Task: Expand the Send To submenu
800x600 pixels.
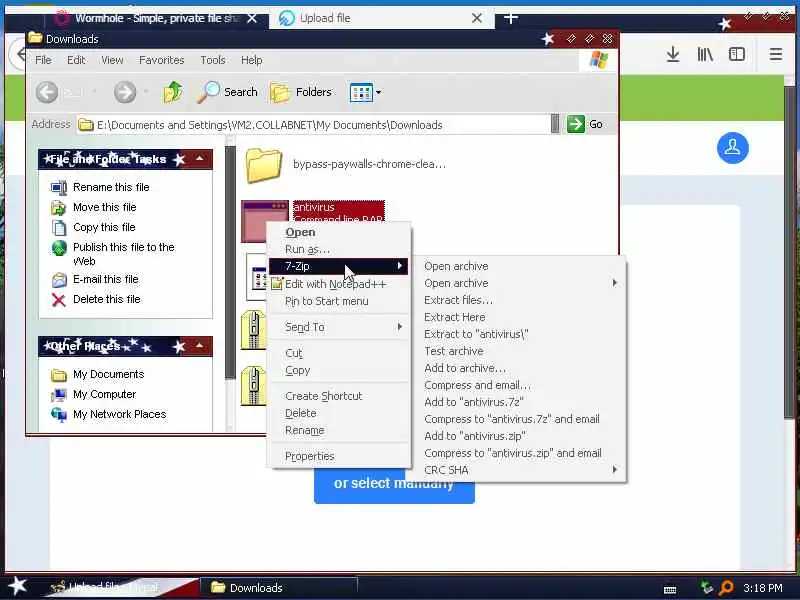Action: click(x=339, y=327)
